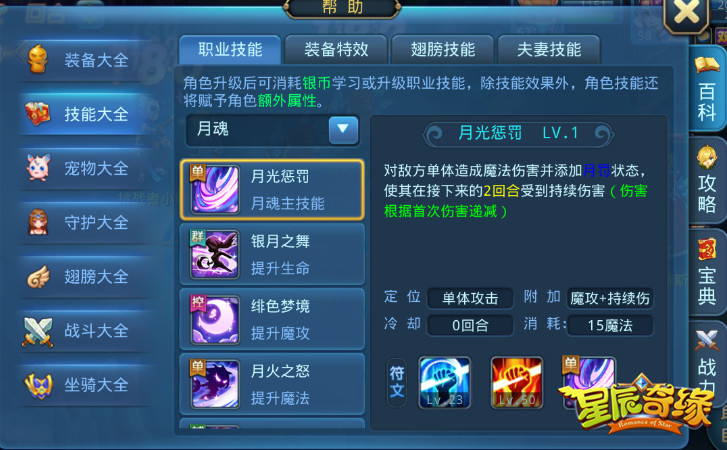
Task: Select the 月光惩罚 skill icon
Action: 216,190
